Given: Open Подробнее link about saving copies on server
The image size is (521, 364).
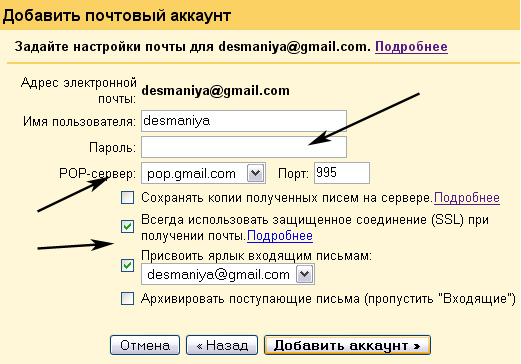Looking at the screenshot, I should 467,198.
